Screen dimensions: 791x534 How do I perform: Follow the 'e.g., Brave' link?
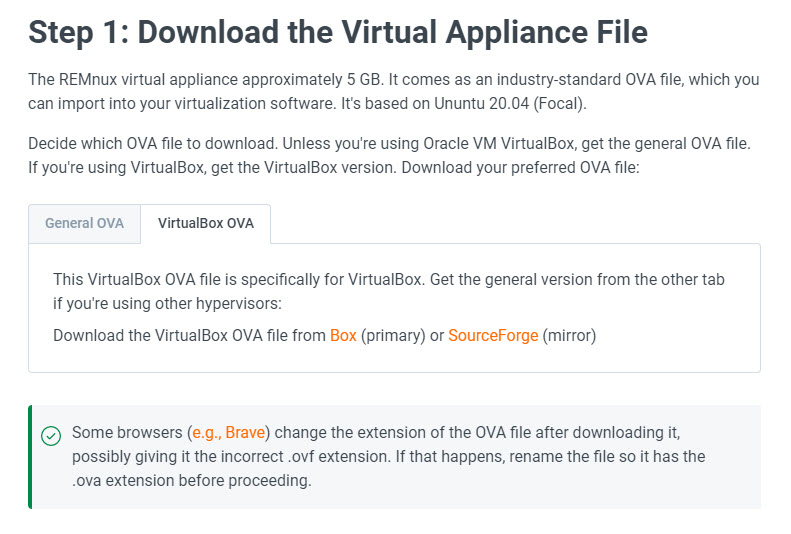229,432
